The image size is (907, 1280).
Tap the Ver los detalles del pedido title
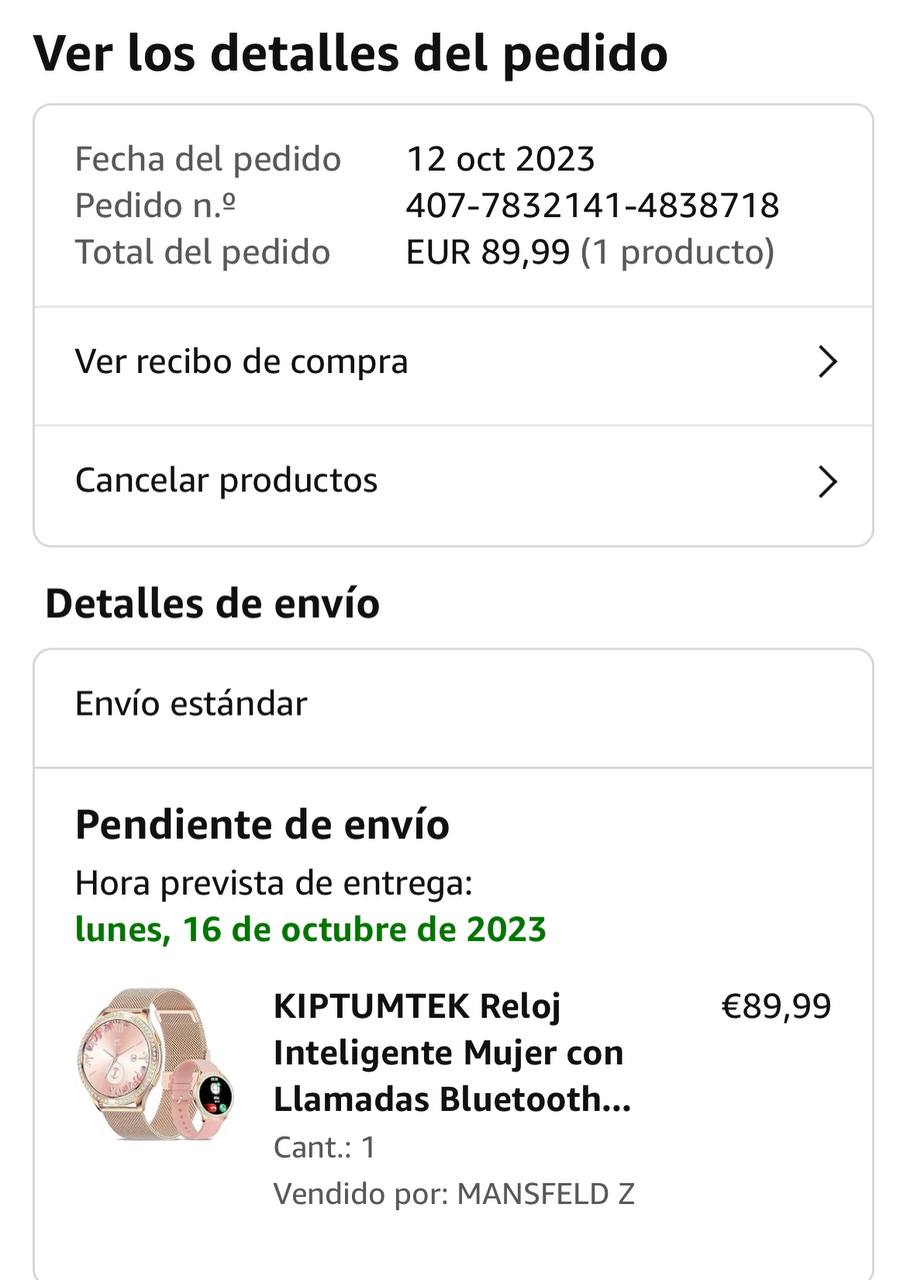(x=351, y=53)
